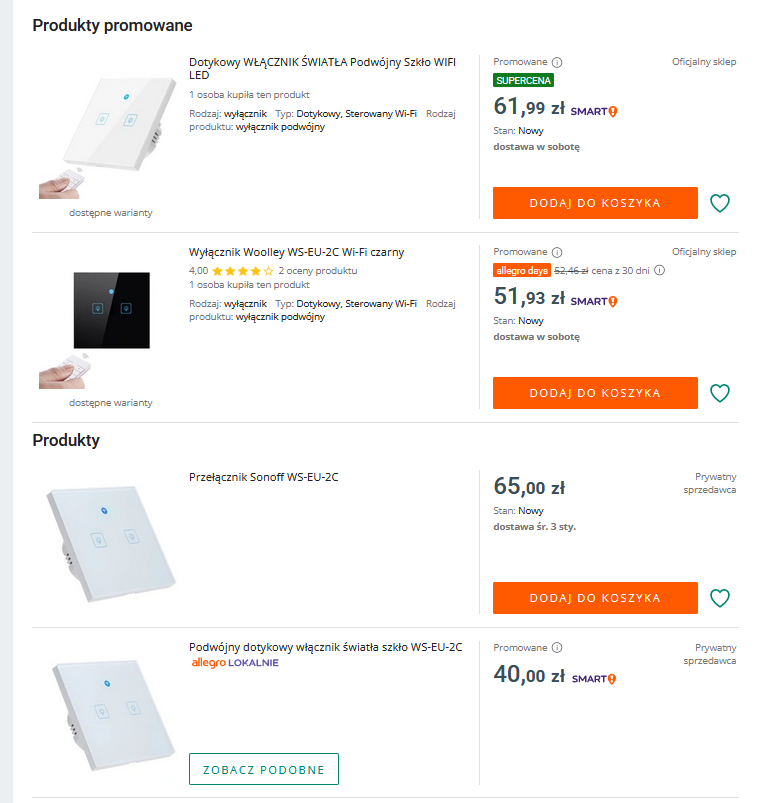
Task: Add black Woolley switch to cart
Action: coord(595,393)
